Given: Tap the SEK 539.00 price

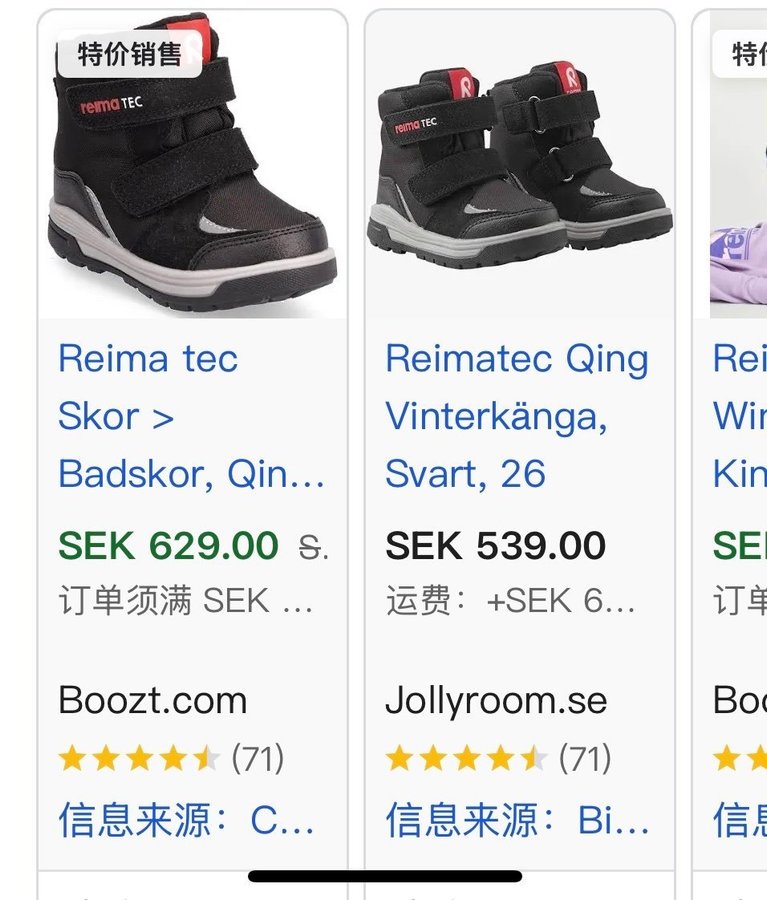Looking at the screenshot, I should tap(495, 546).
